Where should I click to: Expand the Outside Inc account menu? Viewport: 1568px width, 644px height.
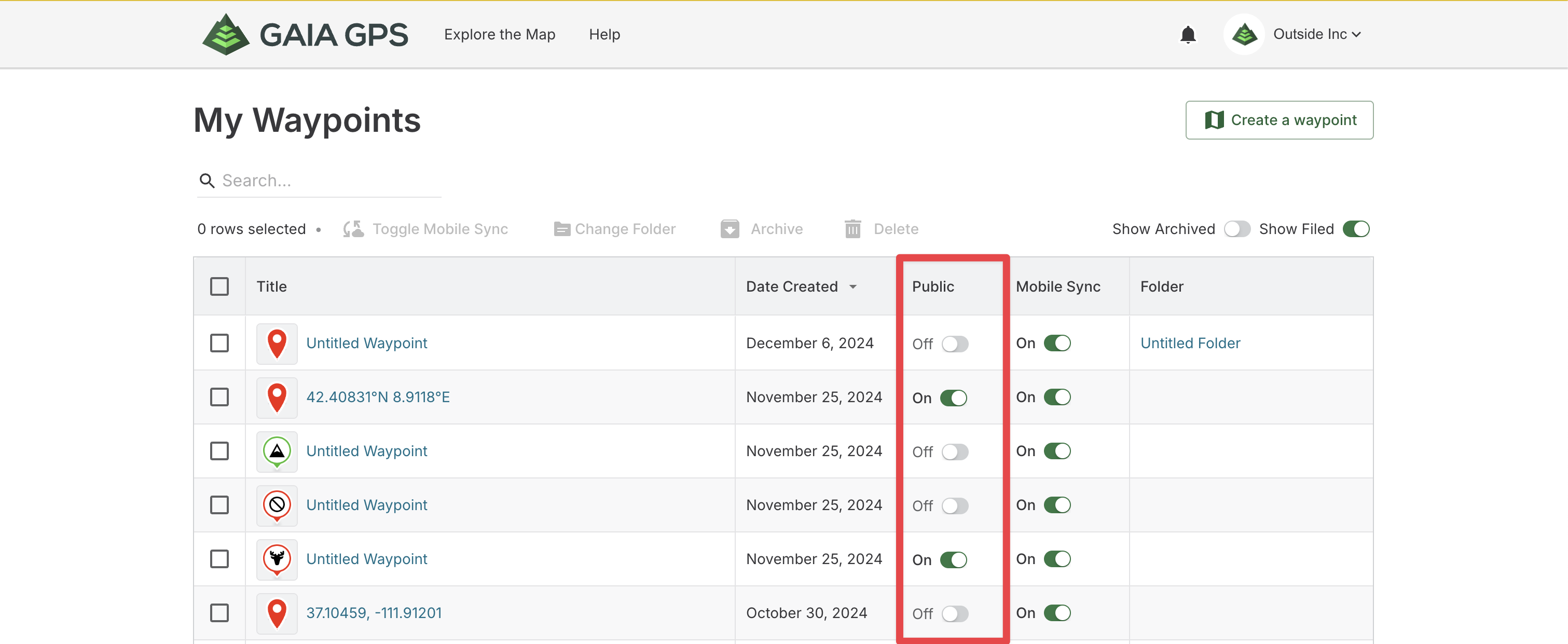pos(1315,35)
